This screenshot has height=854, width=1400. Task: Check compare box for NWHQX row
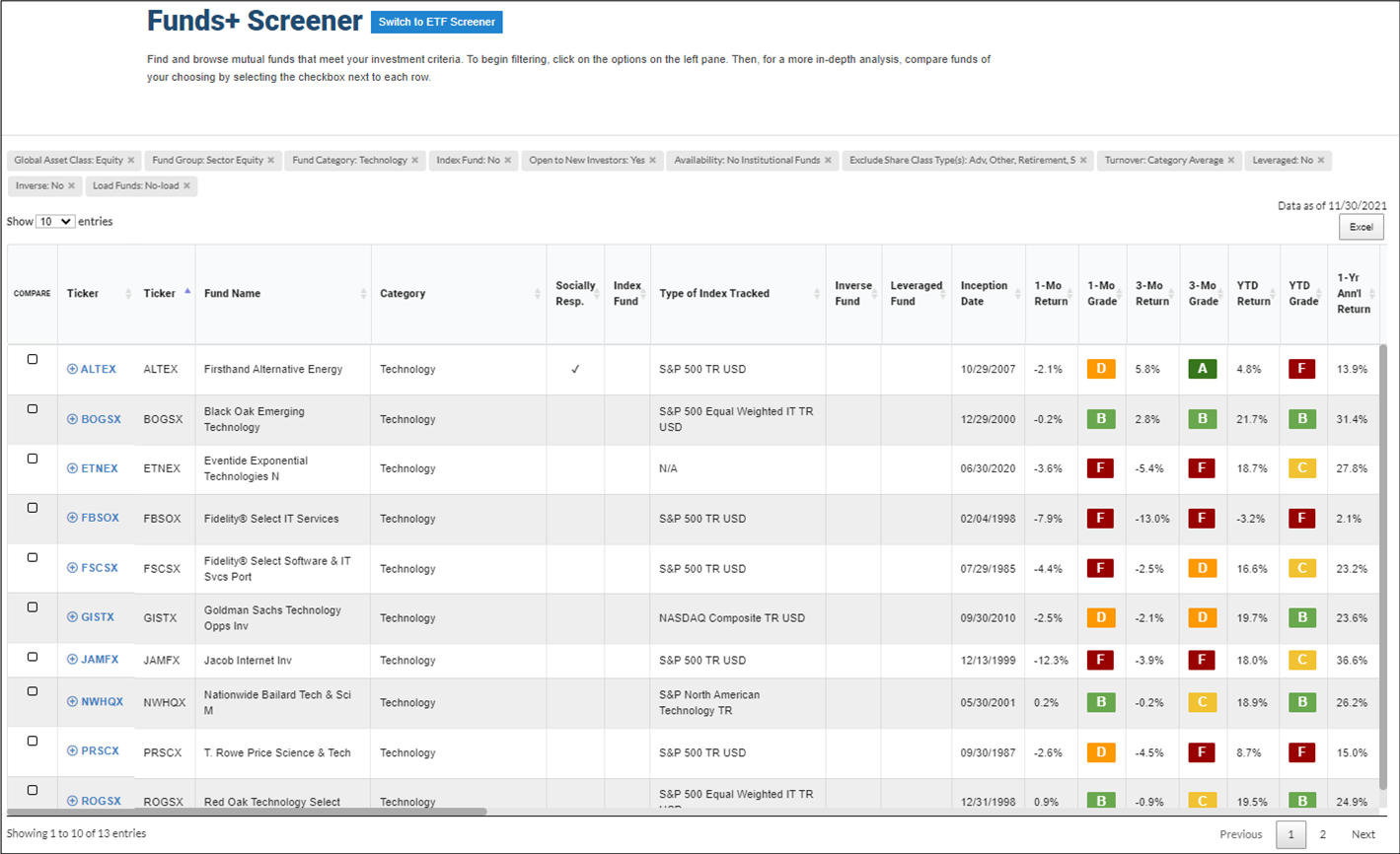click(x=33, y=691)
